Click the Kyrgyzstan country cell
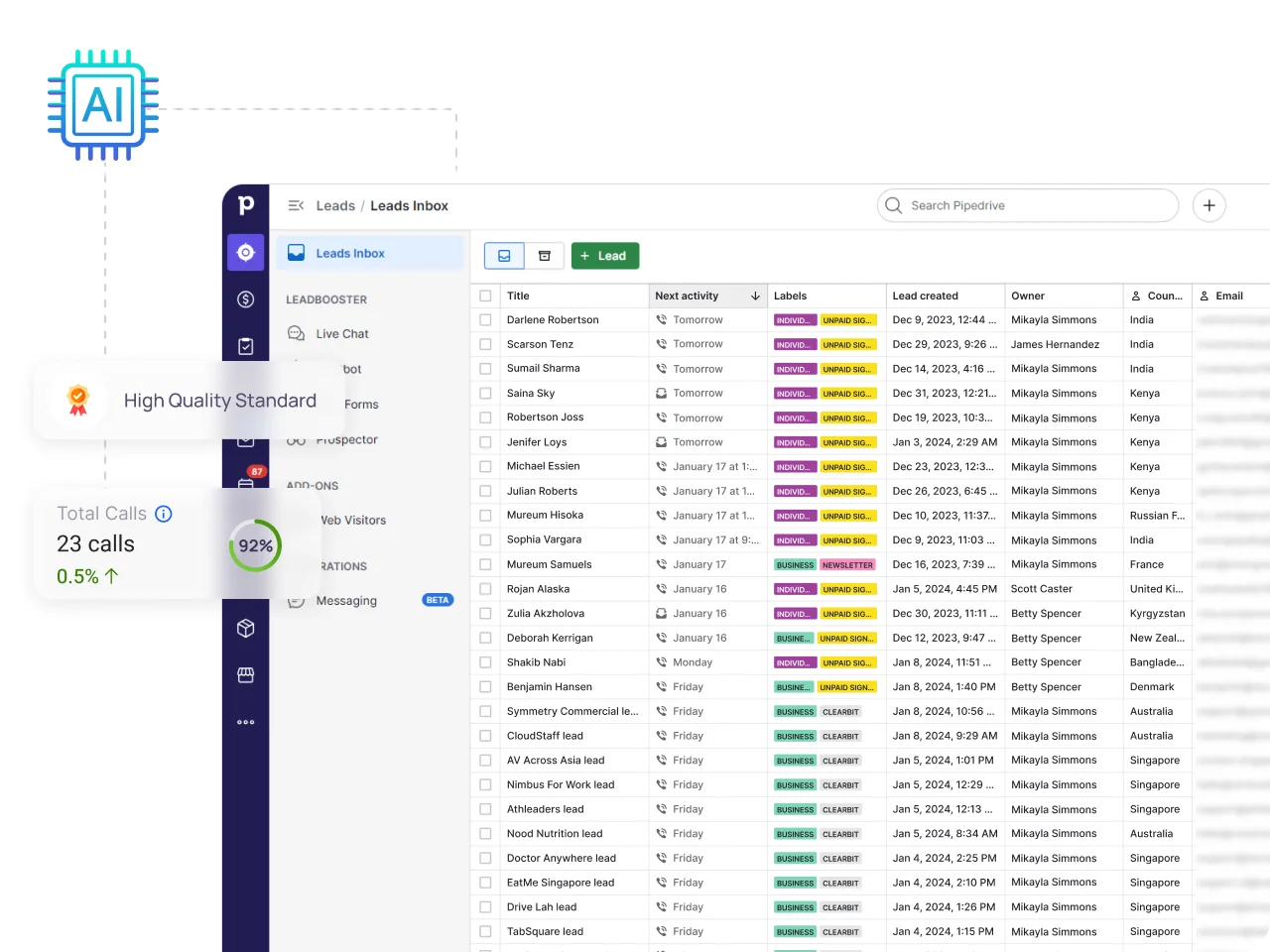This screenshot has width=1270, height=952. (x=1157, y=614)
